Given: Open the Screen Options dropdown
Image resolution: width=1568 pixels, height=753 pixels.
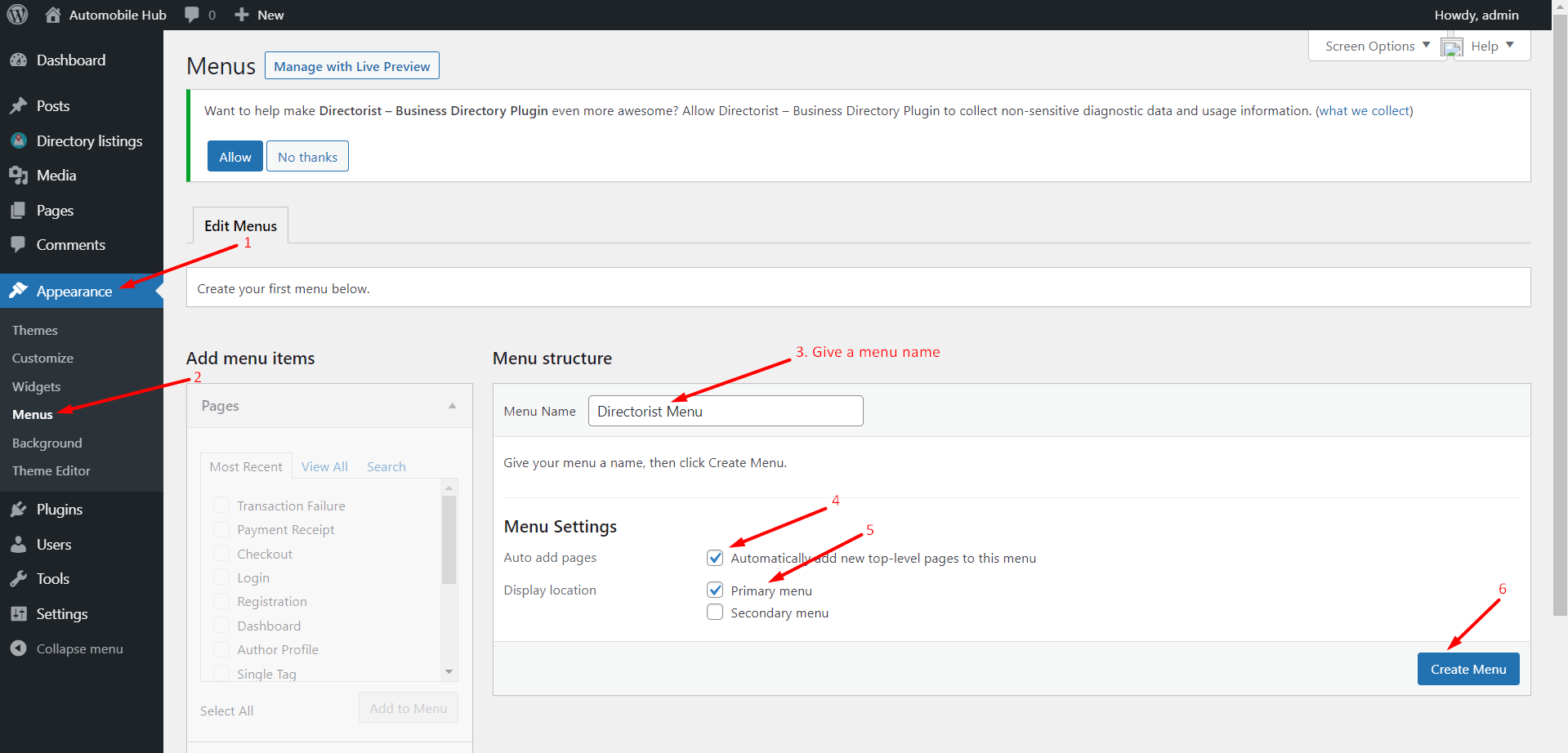Looking at the screenshot, I should (1374, 46).
